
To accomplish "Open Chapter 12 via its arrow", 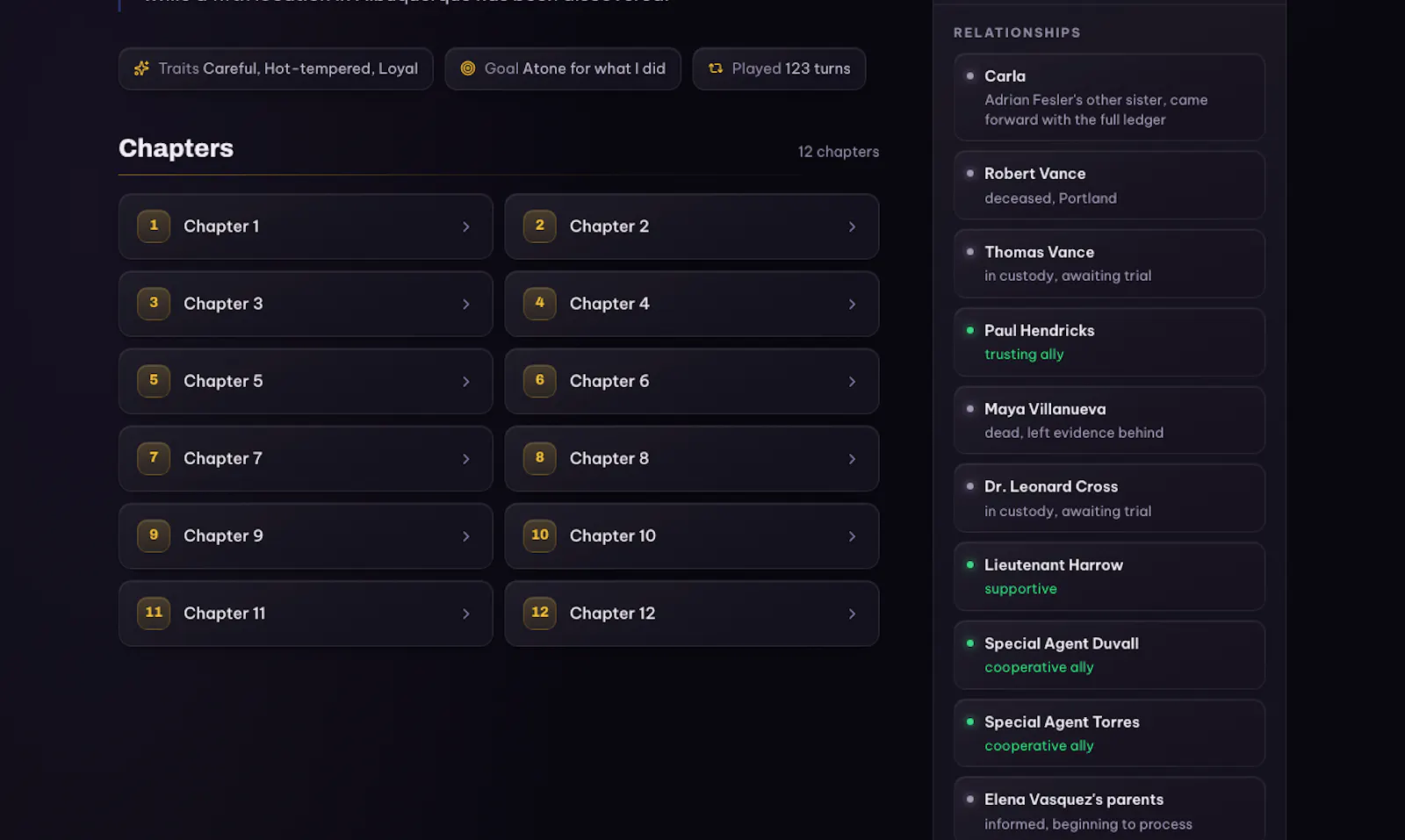I will 852,614.
